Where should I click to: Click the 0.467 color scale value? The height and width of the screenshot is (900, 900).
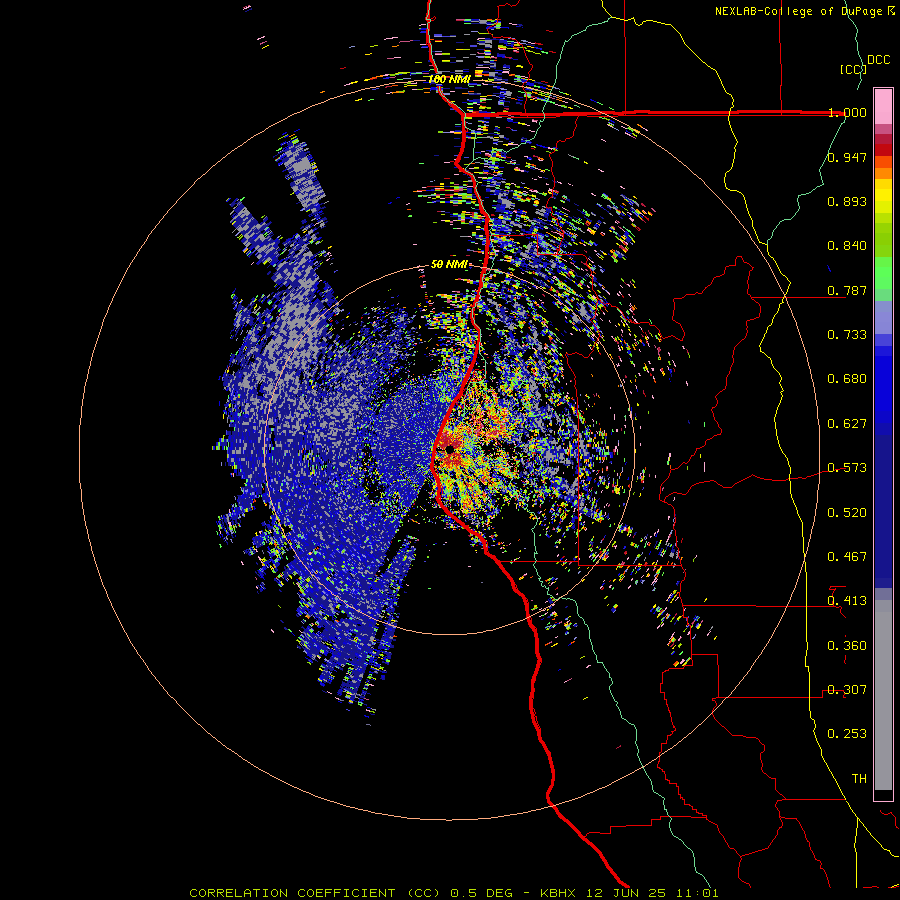[847, 557]
